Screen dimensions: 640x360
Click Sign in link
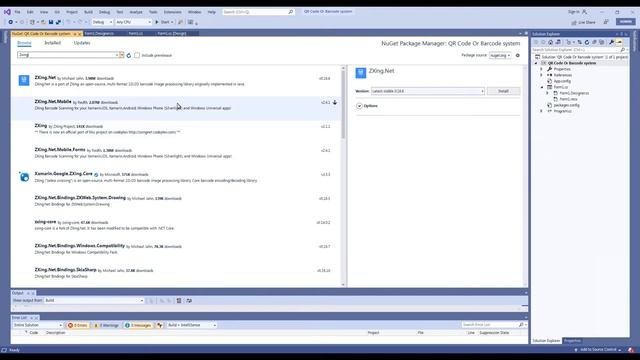point(573,12)
